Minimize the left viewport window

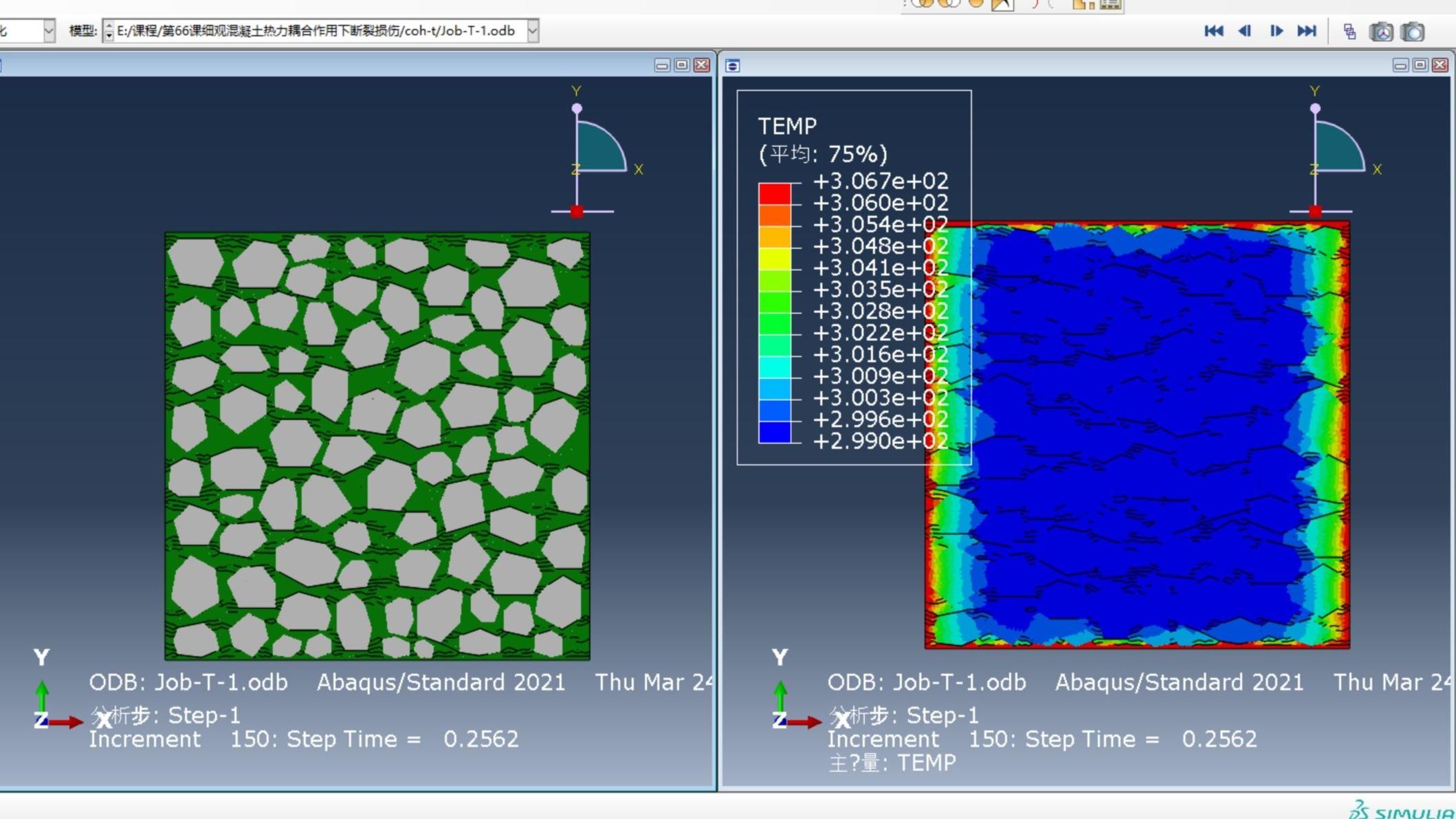(x=662, y=65)
